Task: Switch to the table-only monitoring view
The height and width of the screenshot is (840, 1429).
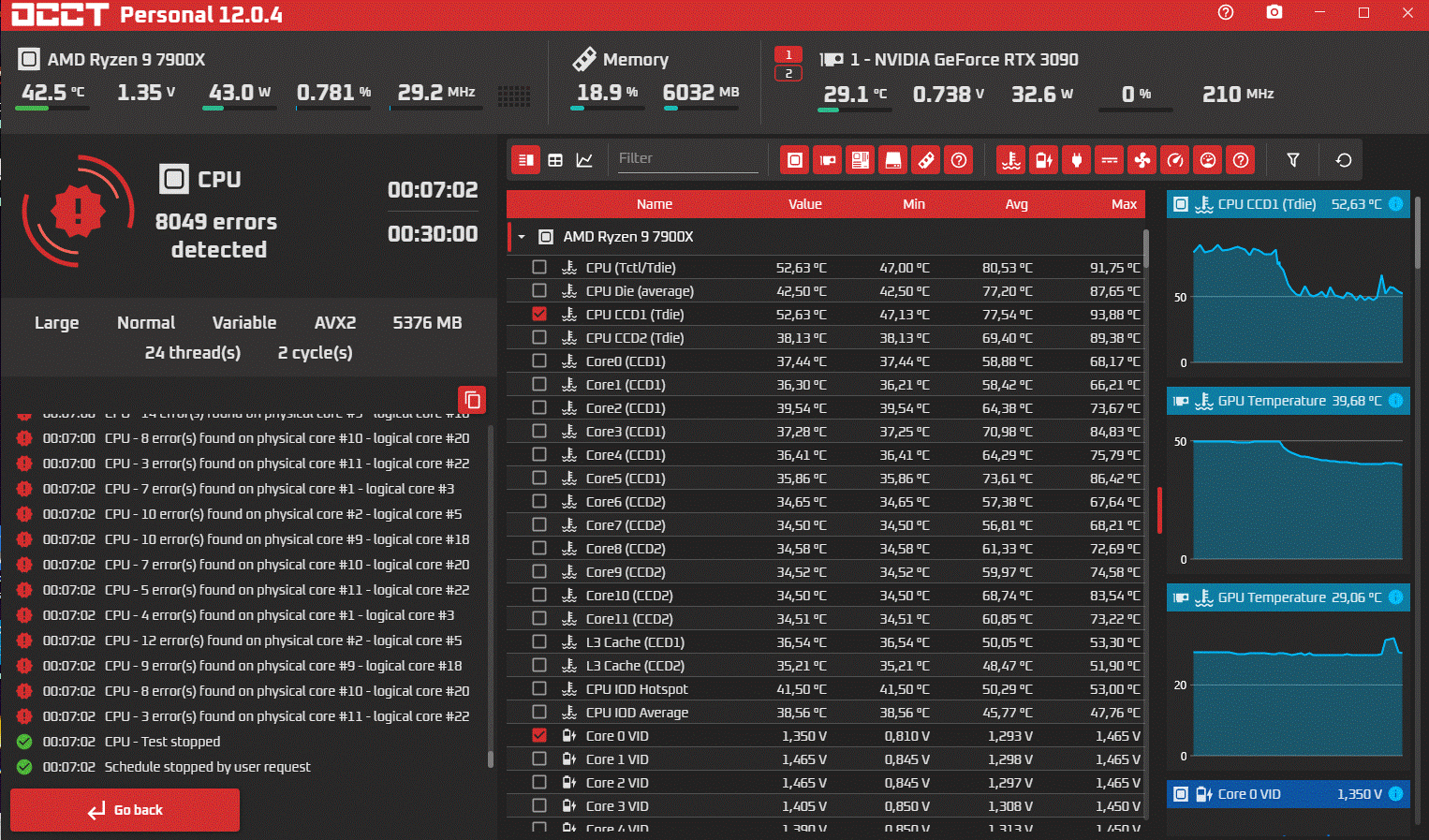Action: [555, 160]
